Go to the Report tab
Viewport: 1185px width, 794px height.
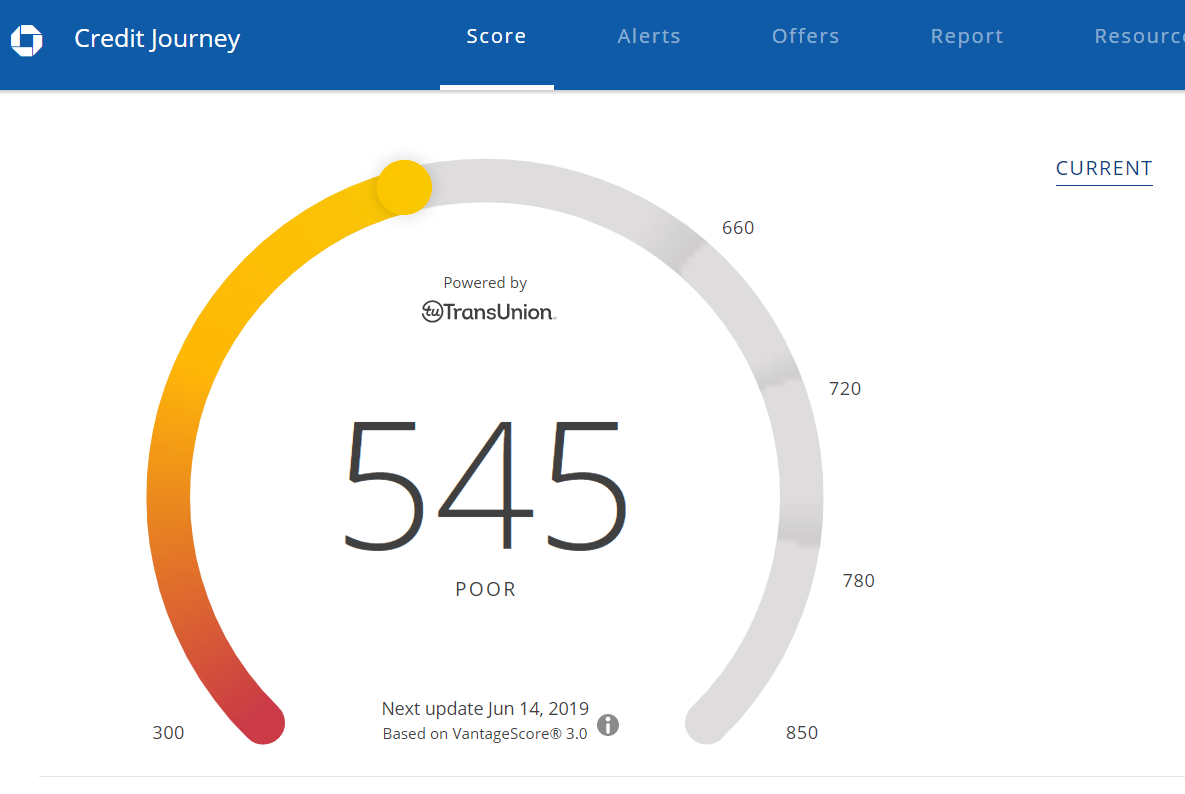click(x=967, y=36)
